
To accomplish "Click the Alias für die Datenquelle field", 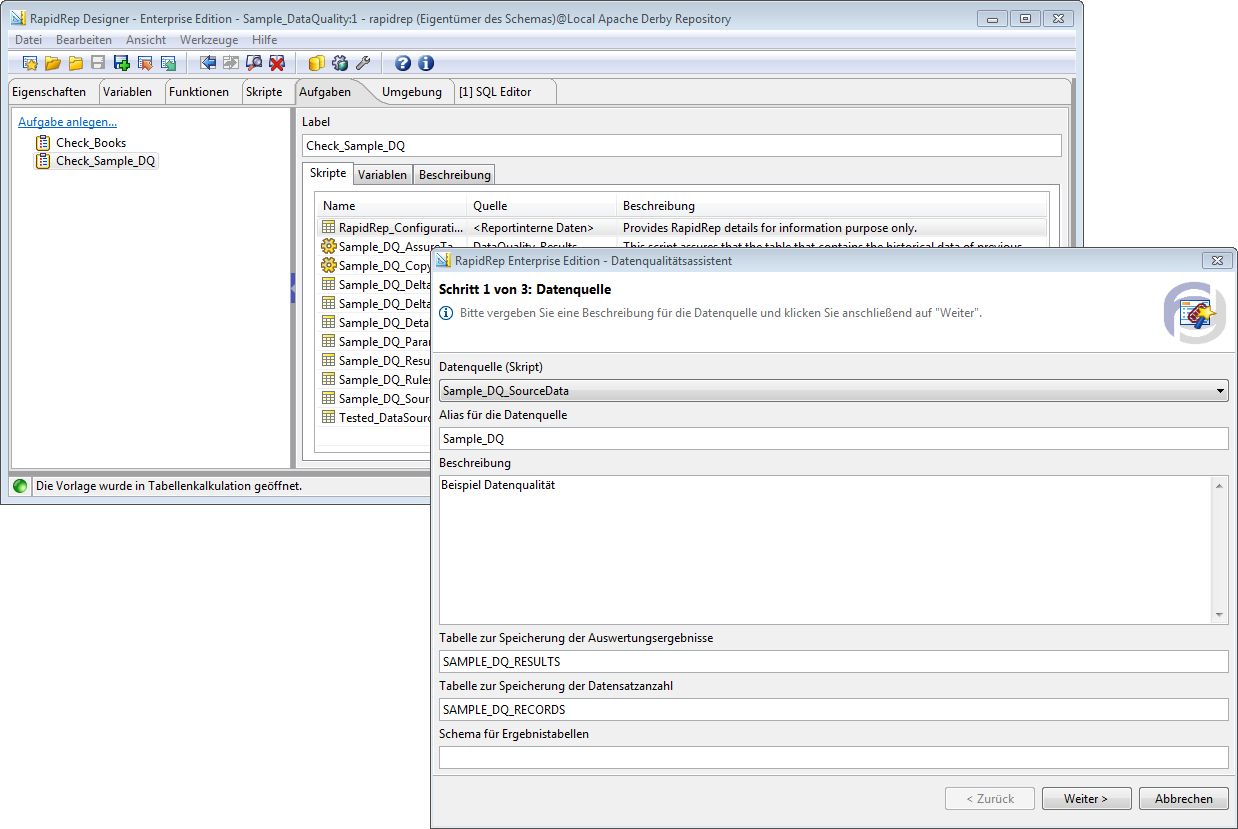I will (x=833, y=439).
